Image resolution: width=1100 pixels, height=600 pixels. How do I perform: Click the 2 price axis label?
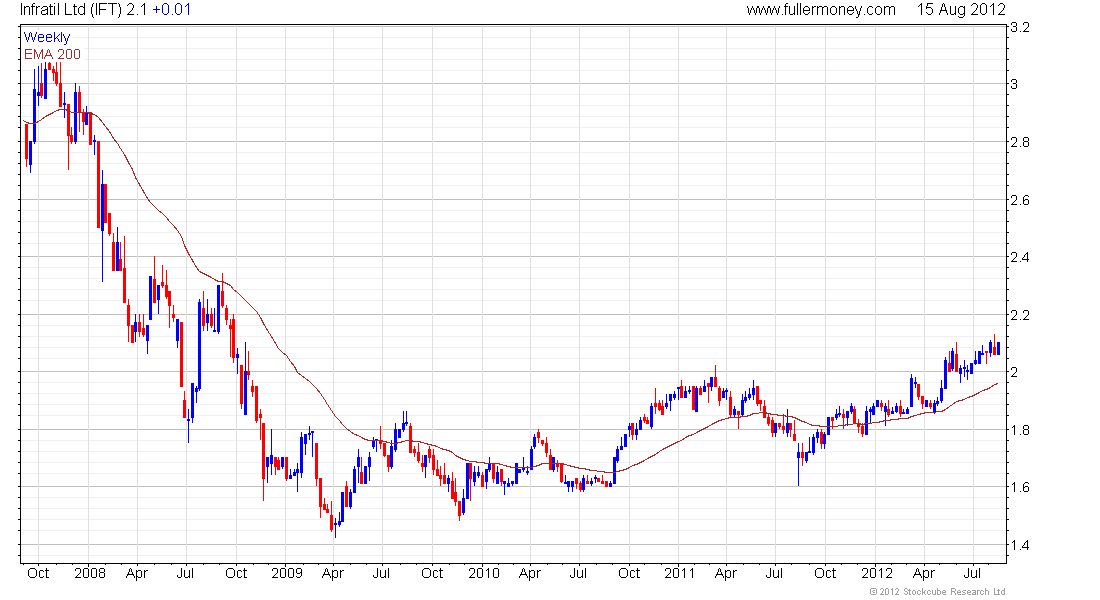click(x=1014, y=372)
